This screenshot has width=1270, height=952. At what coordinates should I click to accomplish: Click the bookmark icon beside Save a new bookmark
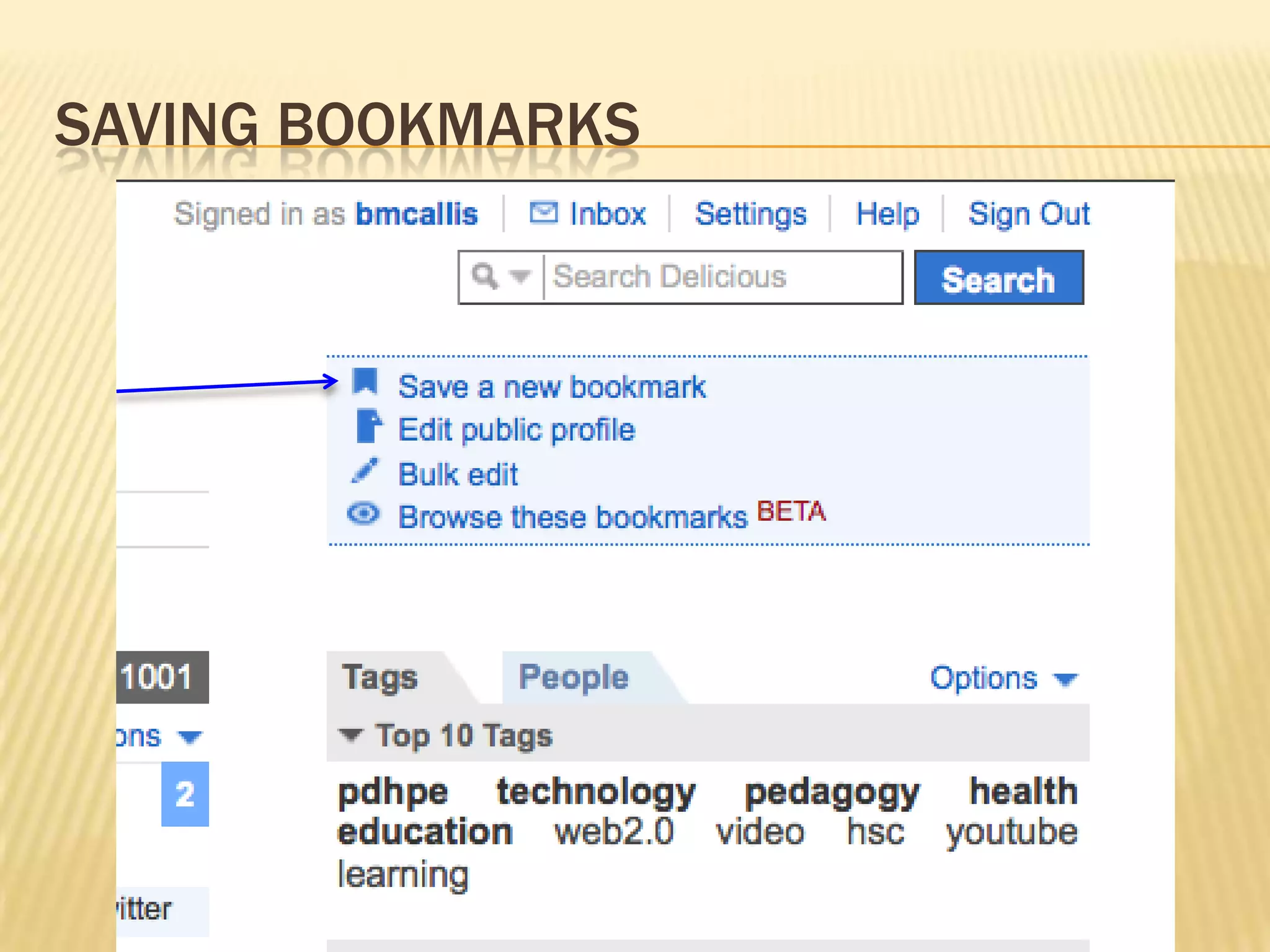[365, 381]
